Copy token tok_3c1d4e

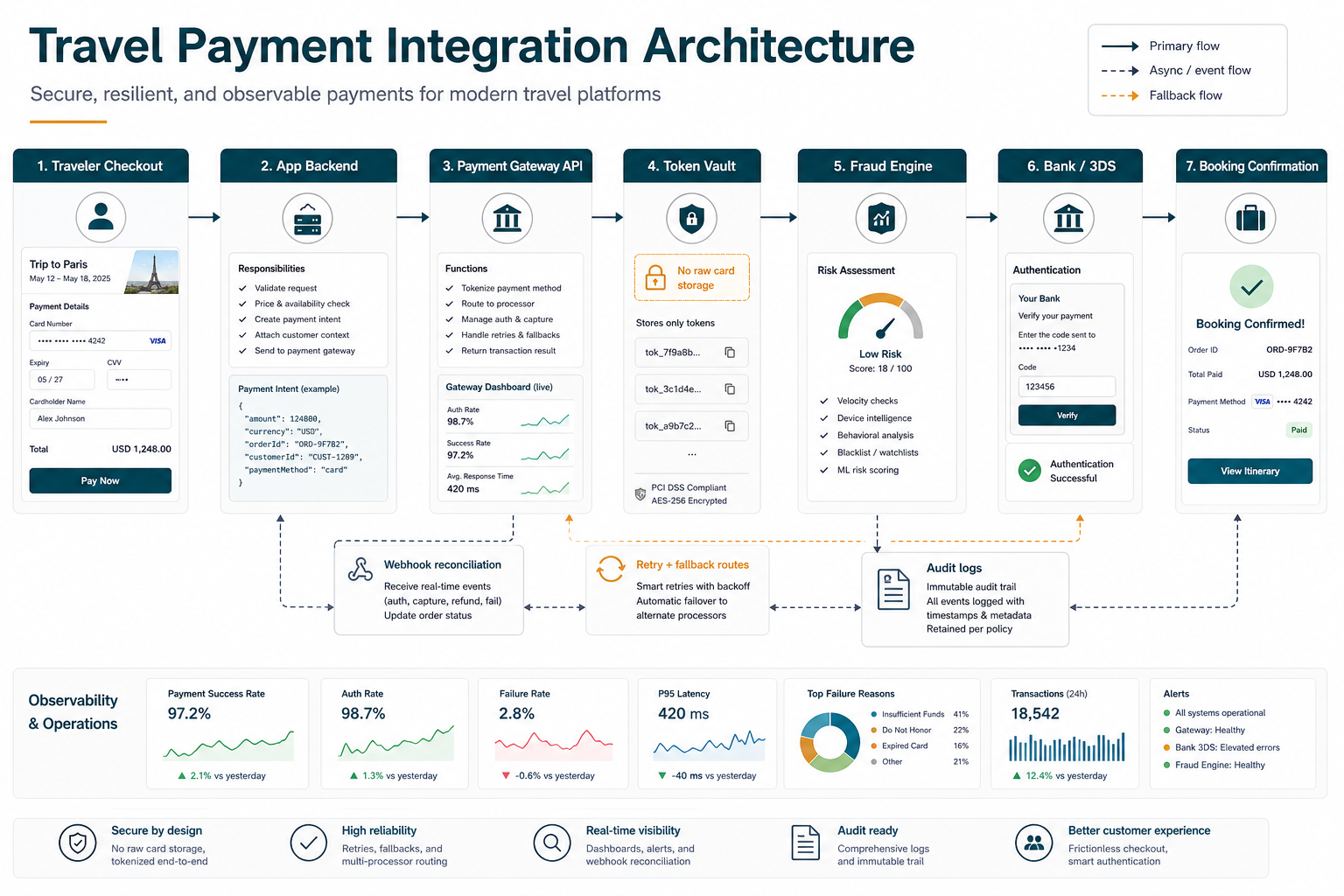730,389
